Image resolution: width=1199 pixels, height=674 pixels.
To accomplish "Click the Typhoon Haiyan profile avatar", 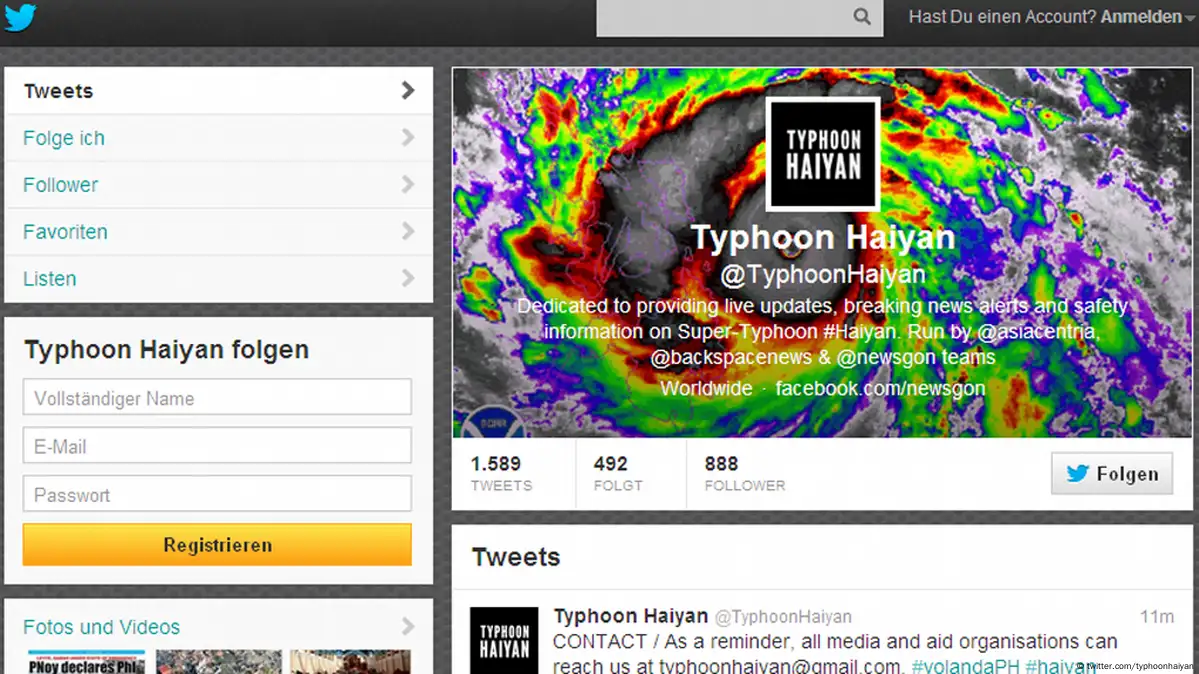I will (x=822, y=154).
